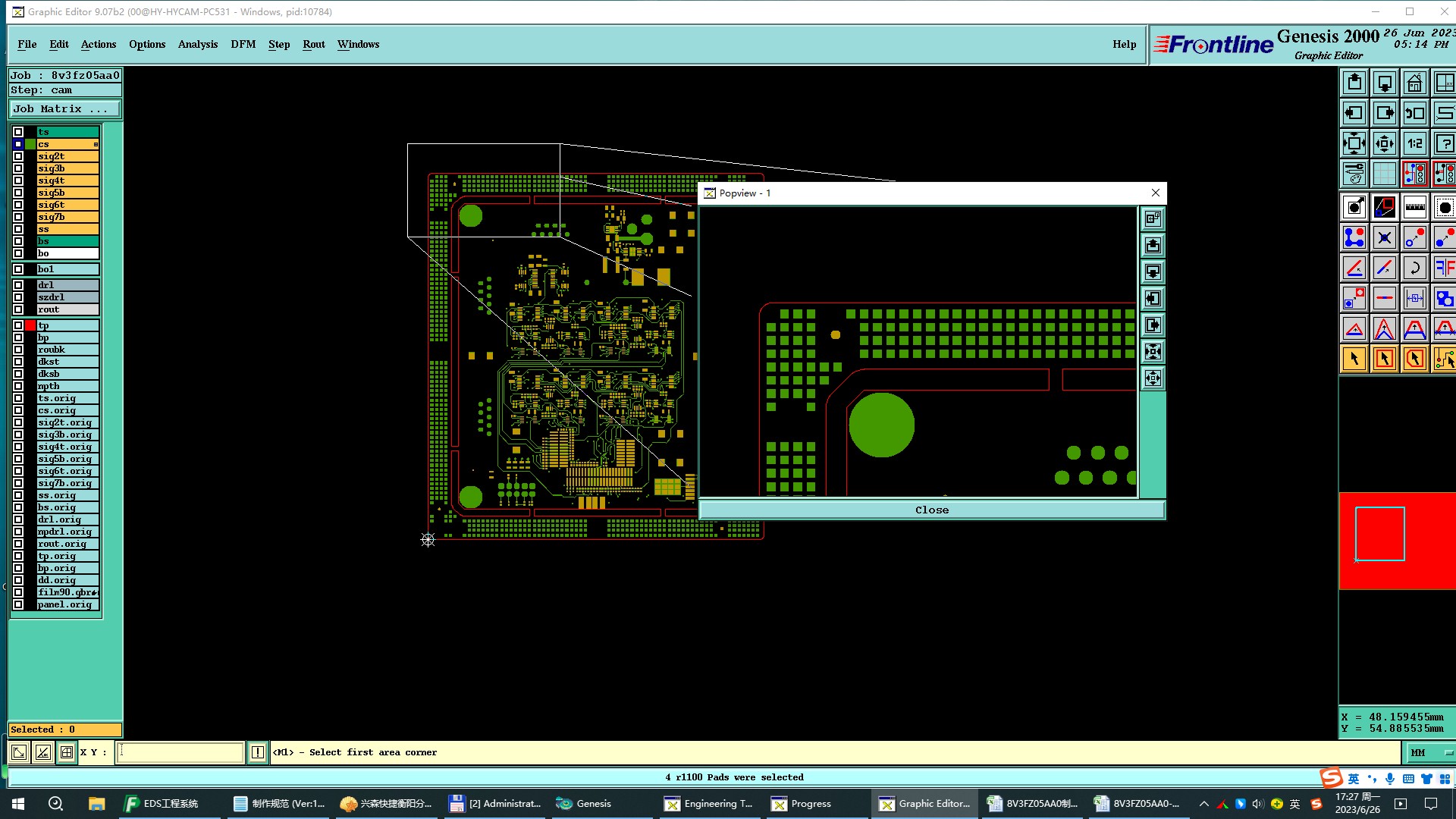Image resolution: width=1456 pixels, height=819 pixels.
Task: Select the ruler measure tool icon
Action: (x=1414, y=207)
